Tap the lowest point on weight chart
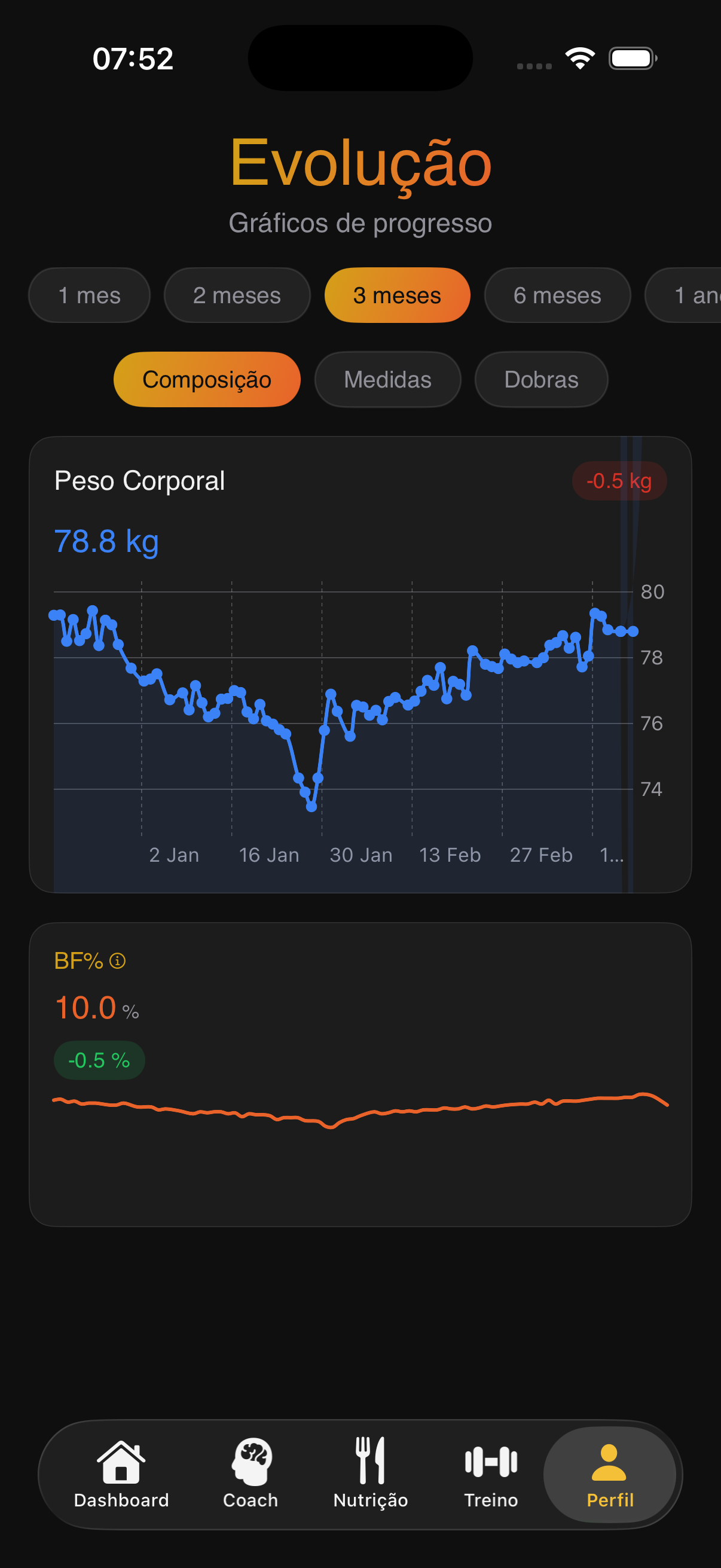721x1568 pixels. (x=311, y=807)
